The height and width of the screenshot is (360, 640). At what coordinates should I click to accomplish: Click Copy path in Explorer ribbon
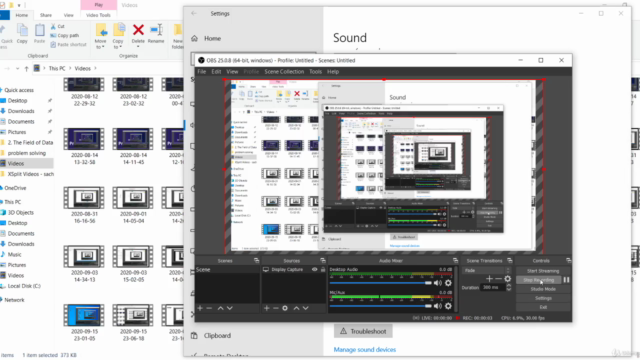pos(65,36)
